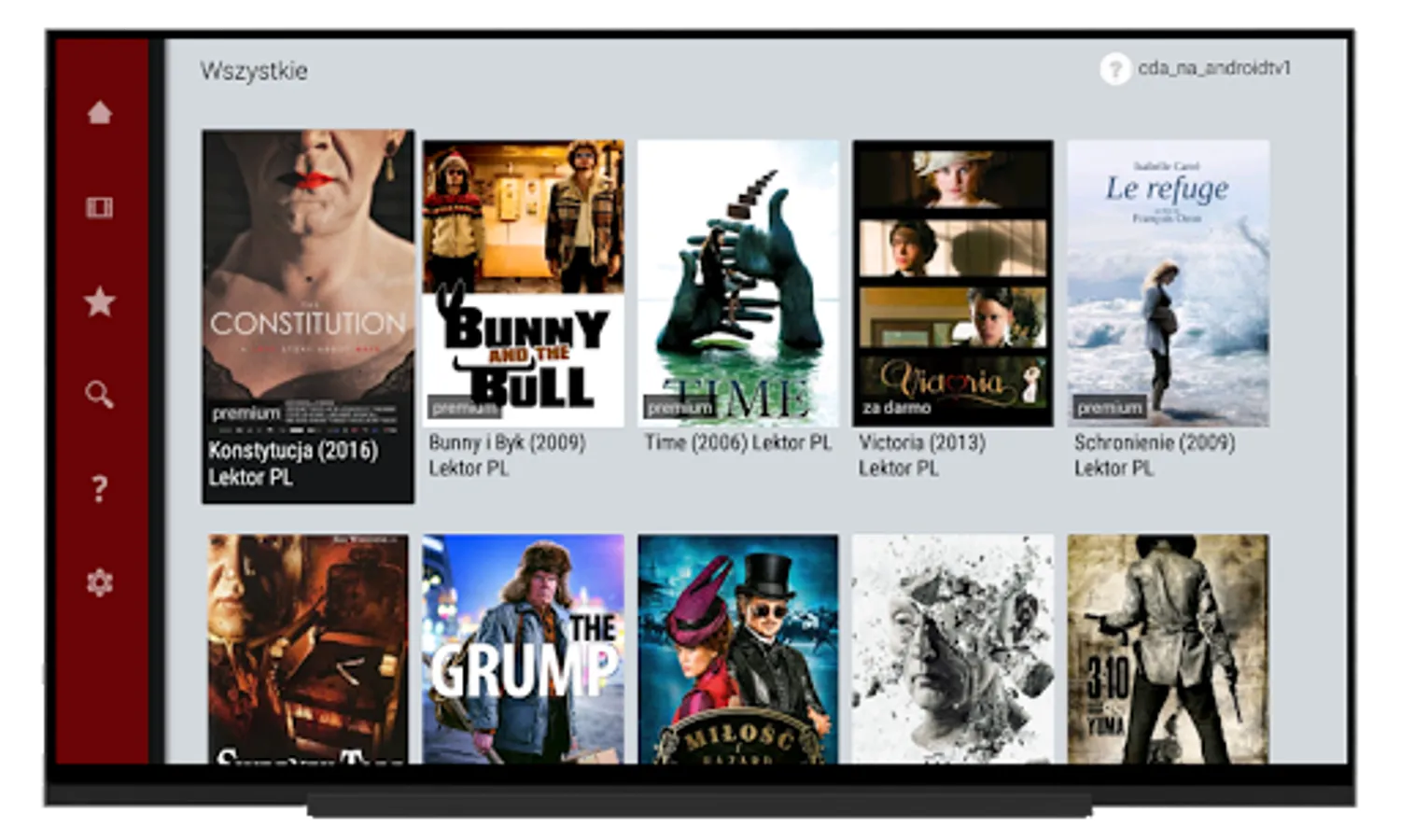Click the premium badge on Bunny and the Bull
The width and height of the screenshot is (1401, 840).
[464, 407]
